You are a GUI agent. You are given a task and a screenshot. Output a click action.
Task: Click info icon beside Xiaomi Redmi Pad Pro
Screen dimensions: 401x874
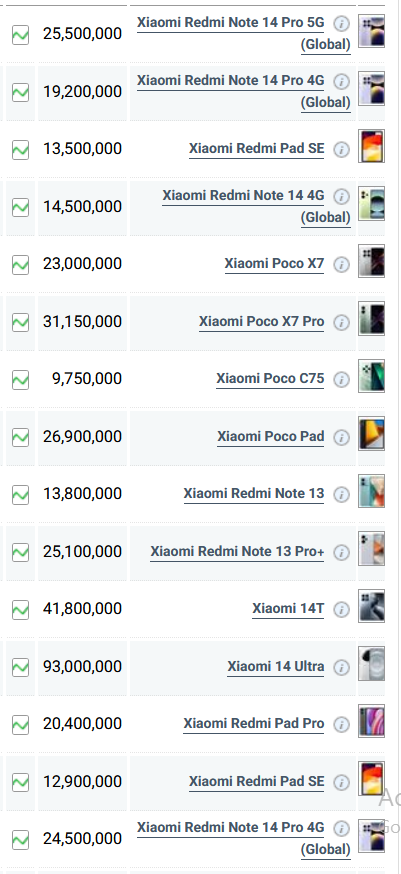[x=341, y=725]
